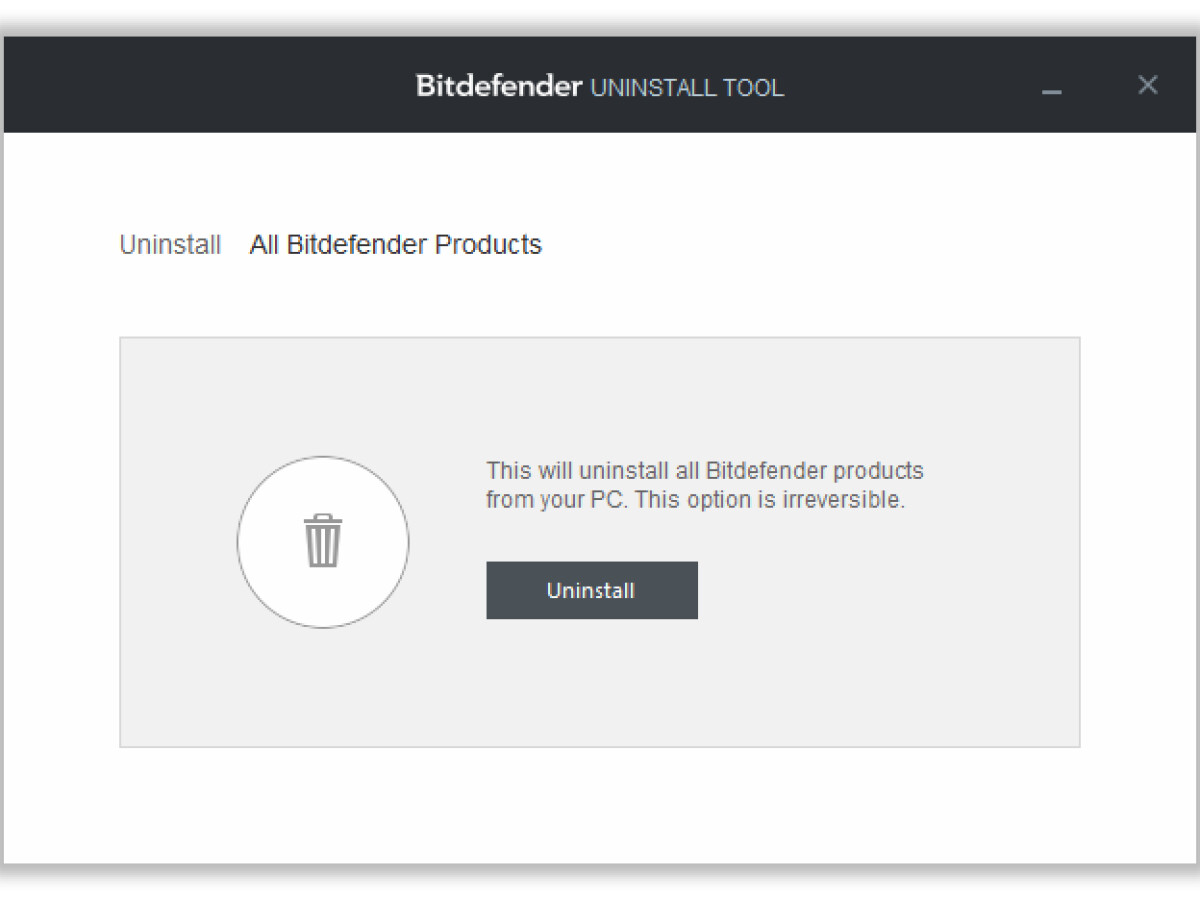Minimize the Bitdefender Uninstall Tool window
Viewport: 1200px width, 900px height.
pos(1052,90)
